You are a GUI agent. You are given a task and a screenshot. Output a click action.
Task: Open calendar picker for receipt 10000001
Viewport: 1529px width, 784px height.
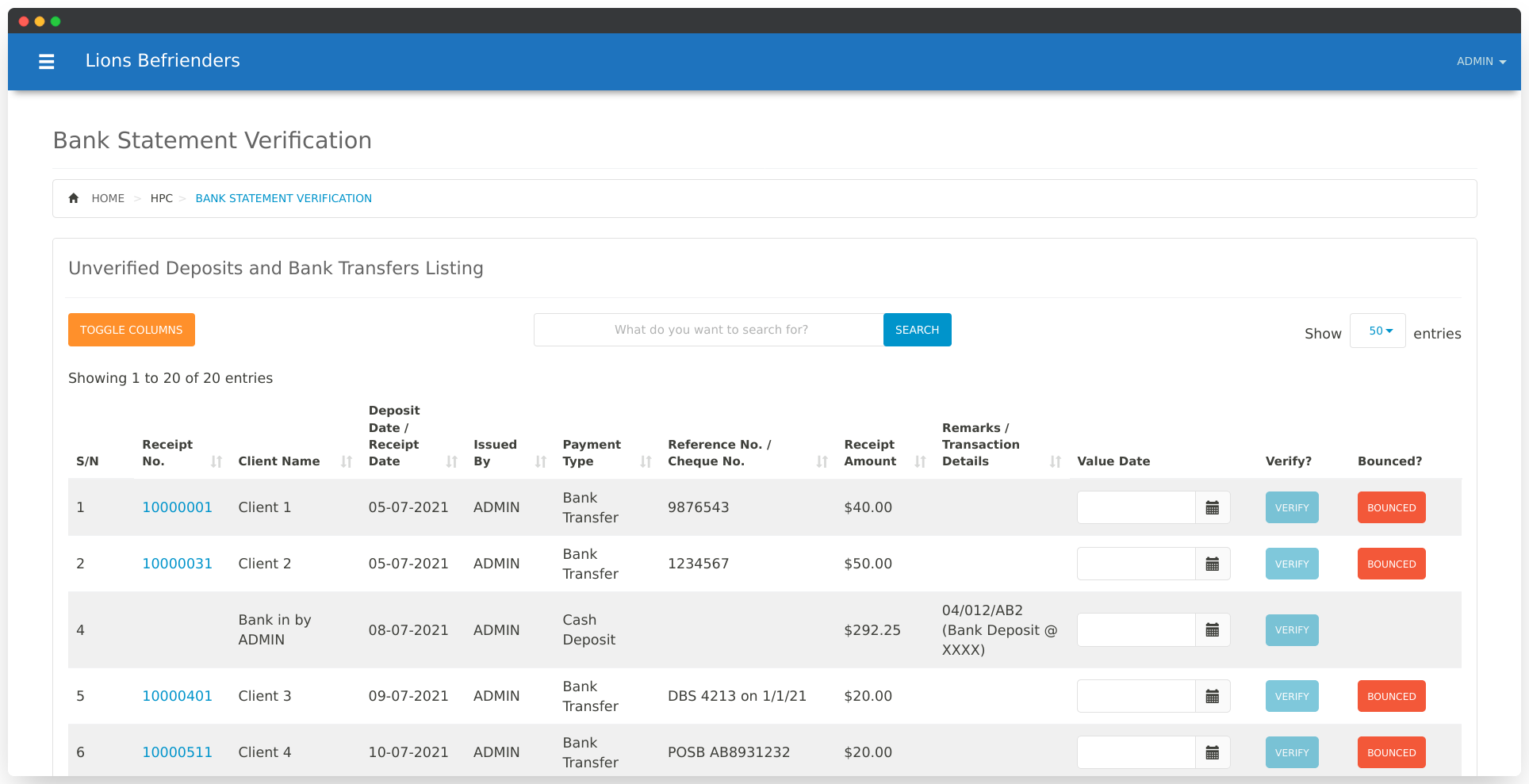coord(1212,507)
